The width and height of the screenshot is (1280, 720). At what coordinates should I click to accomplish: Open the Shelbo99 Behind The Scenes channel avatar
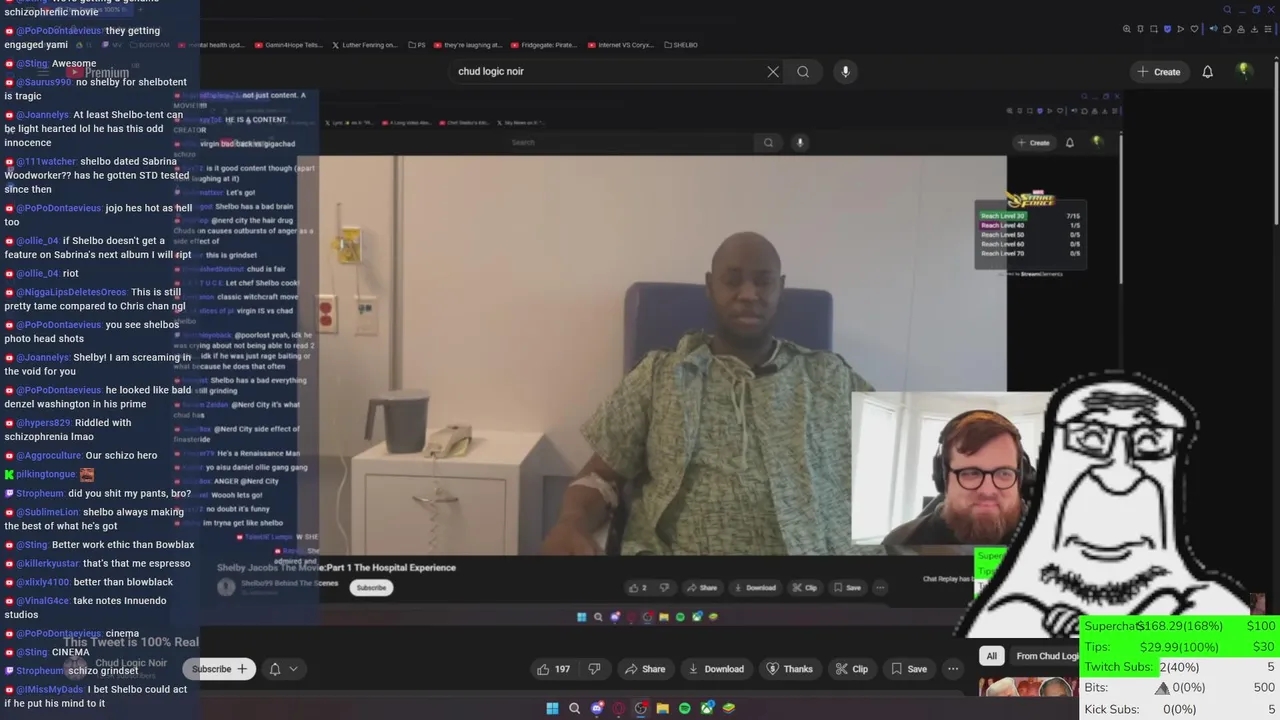[226, 587]
